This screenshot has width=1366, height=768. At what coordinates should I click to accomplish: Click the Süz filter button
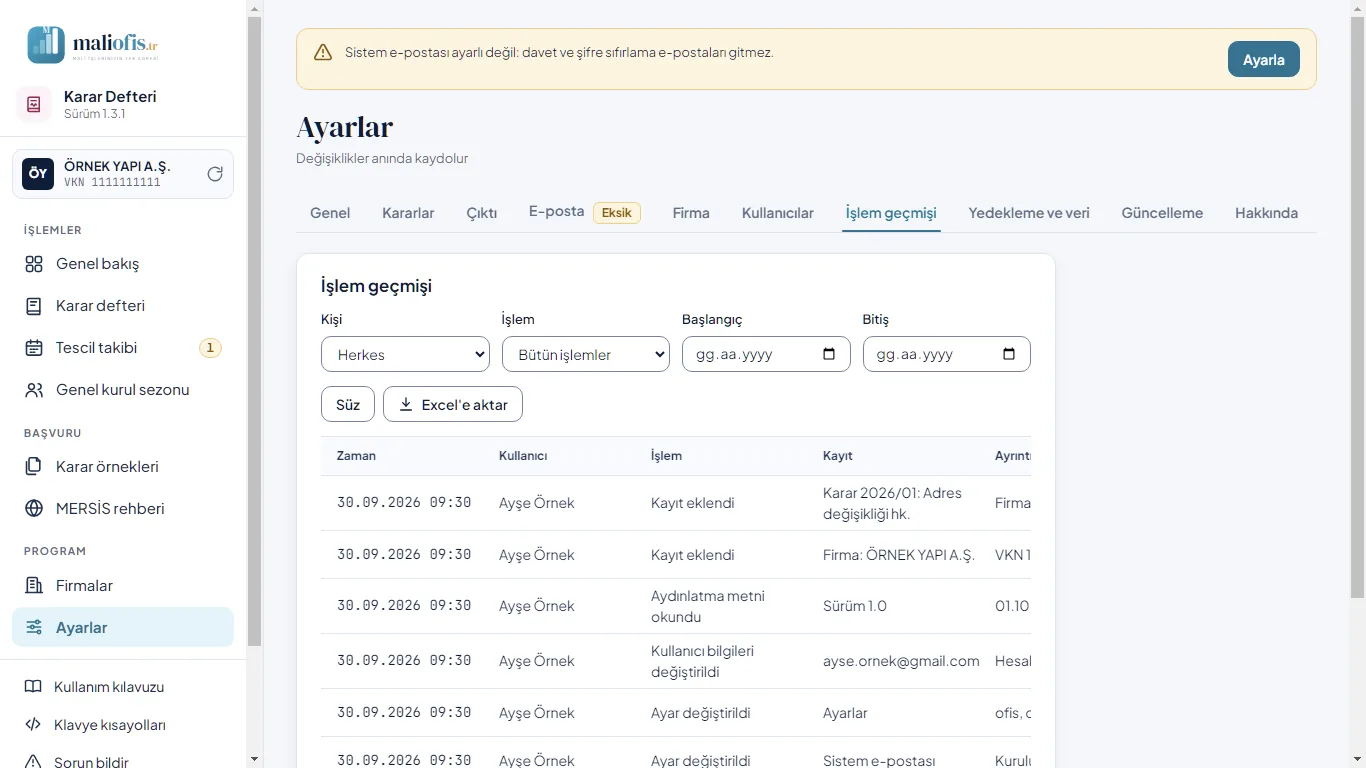[348, 404]
